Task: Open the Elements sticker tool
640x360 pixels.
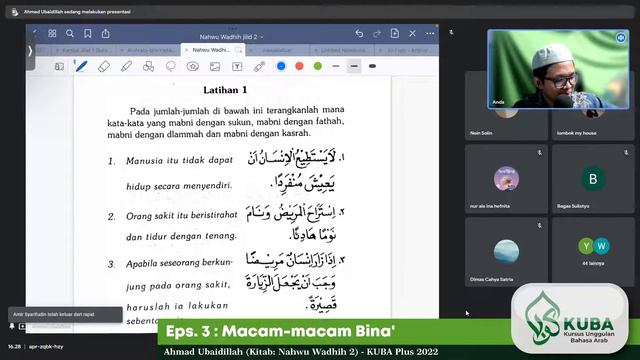Action: click(x=193, y=66)
